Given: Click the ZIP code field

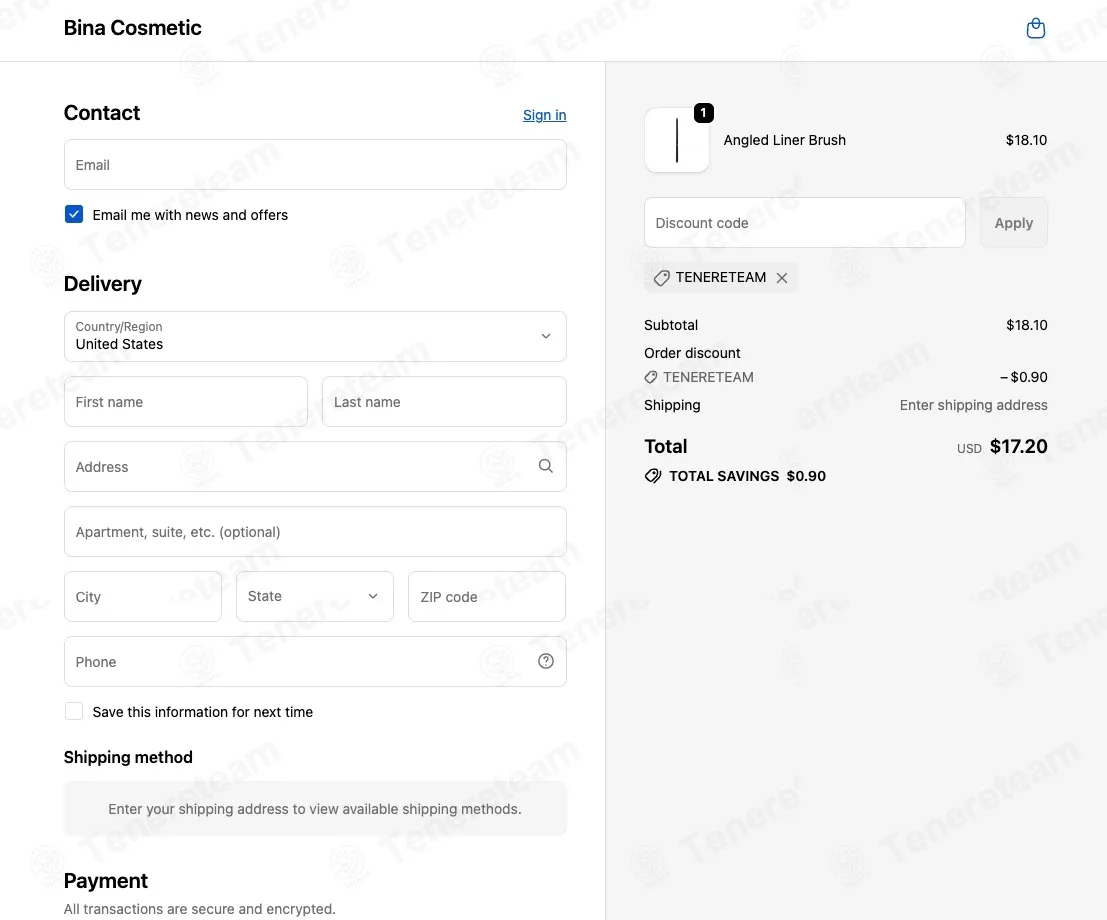Looking at the screenshot, I should (x=486, y=597).
